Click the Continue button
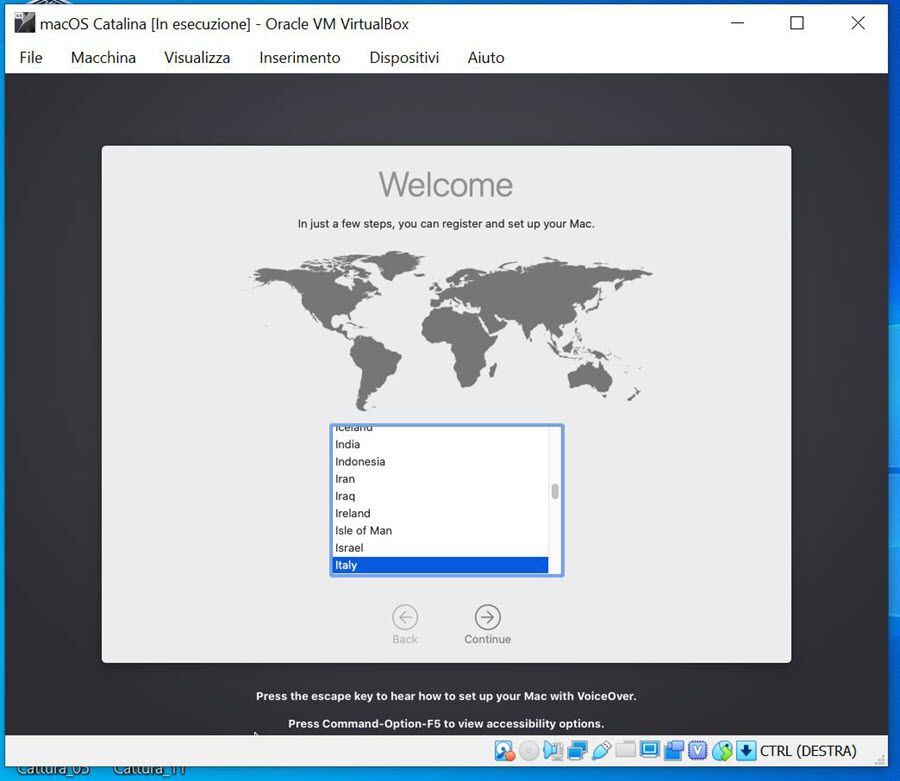Screen dimensions: 900x781 click(x=487, y=617)
